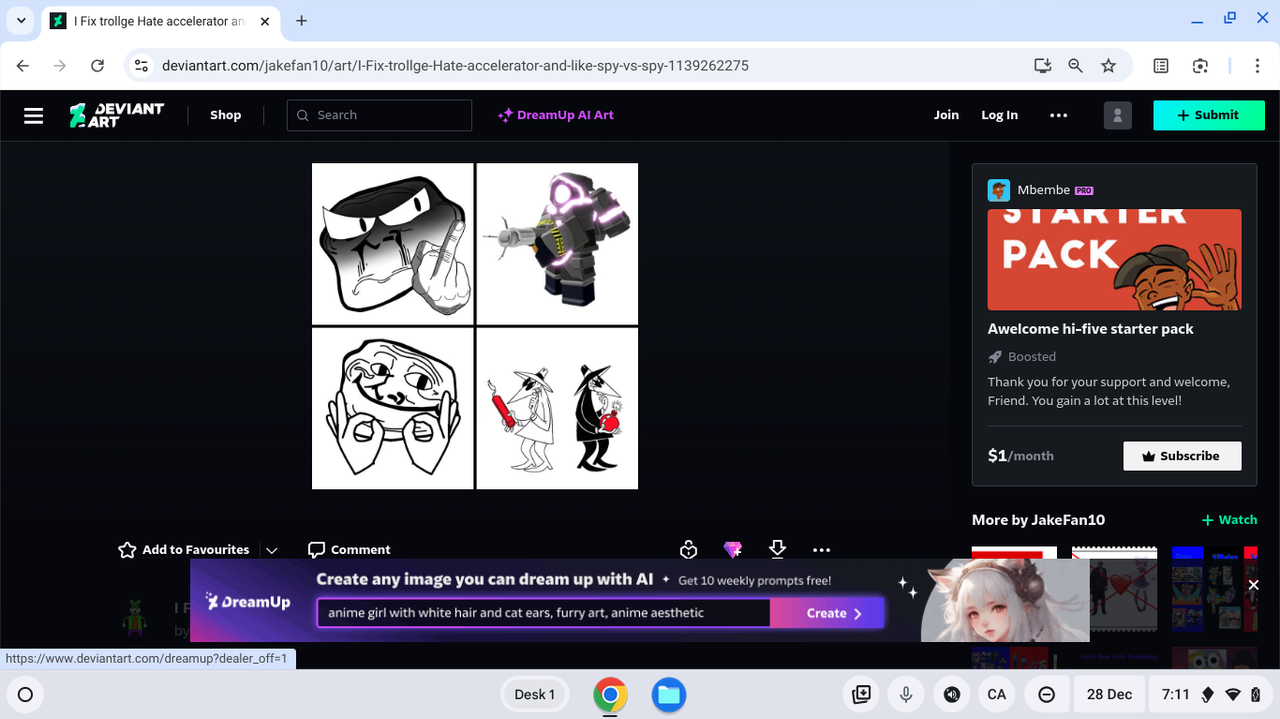Open a new browser tab
1280x719 pixels.
(x=301, y=21)
